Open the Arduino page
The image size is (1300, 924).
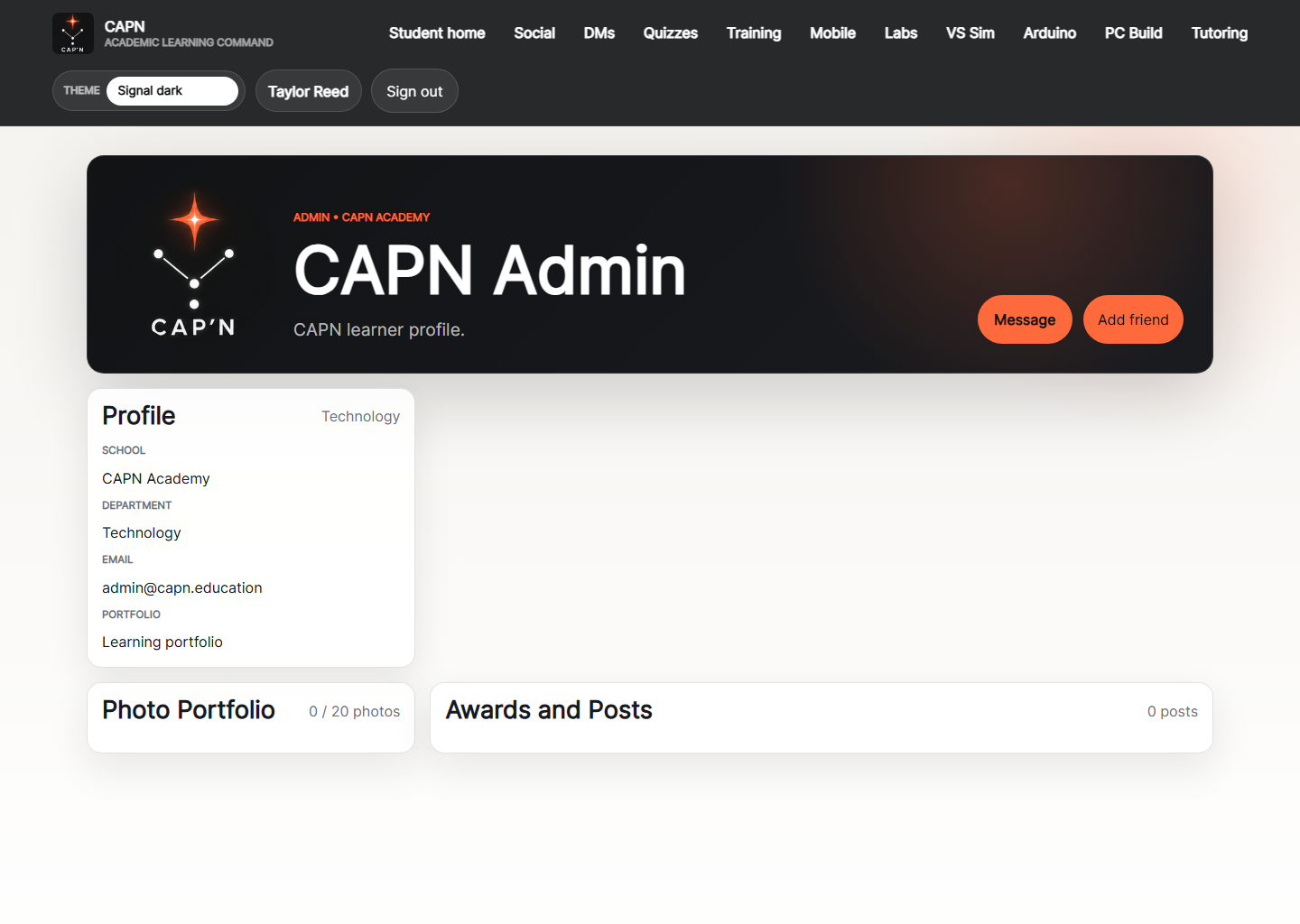point(1050,33)
